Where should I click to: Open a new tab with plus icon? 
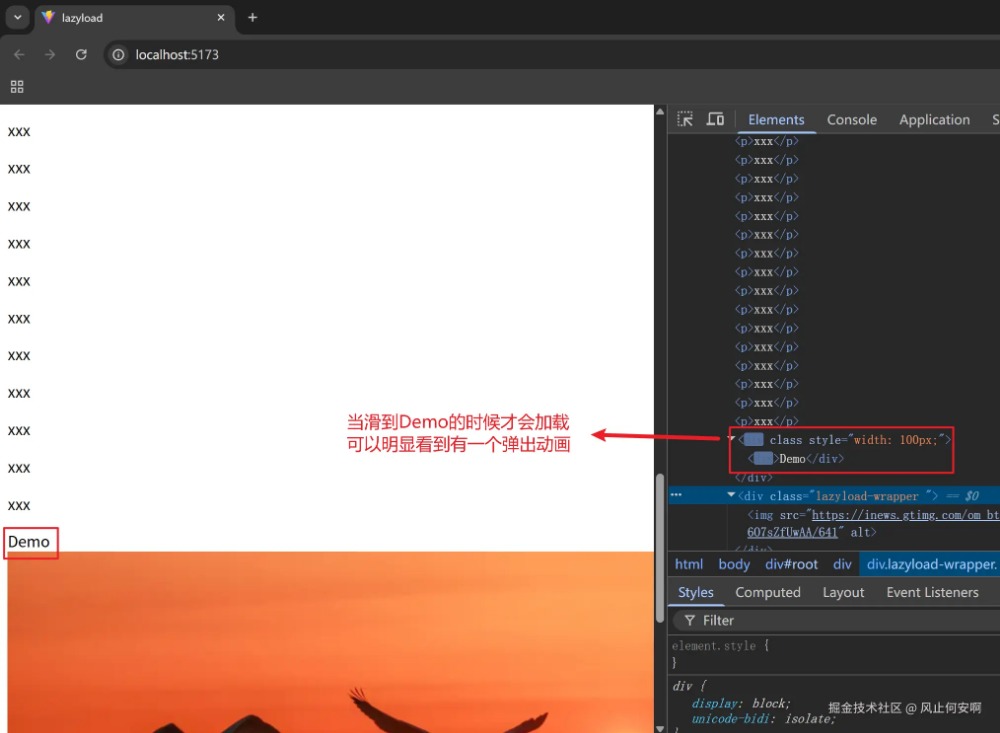click(x=252, y=17)
